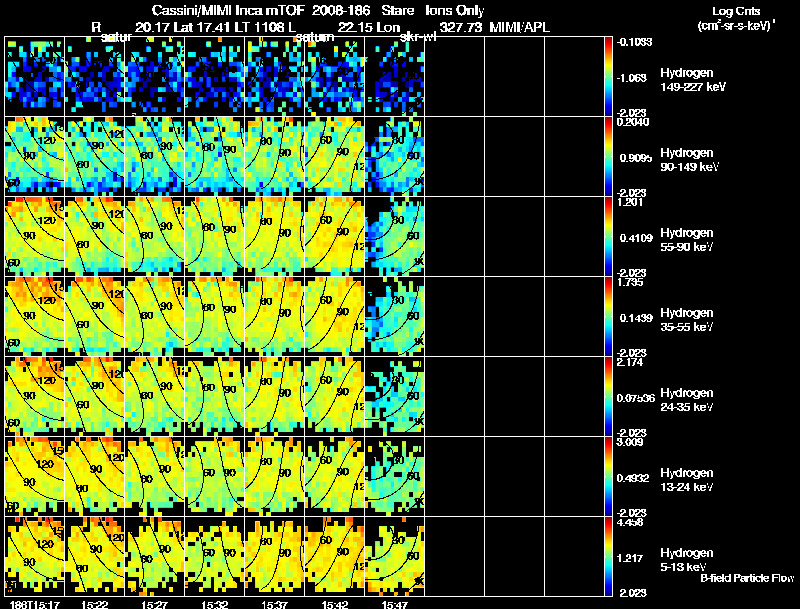Open the 13-24 keV image at 15:42

[335, 477]
